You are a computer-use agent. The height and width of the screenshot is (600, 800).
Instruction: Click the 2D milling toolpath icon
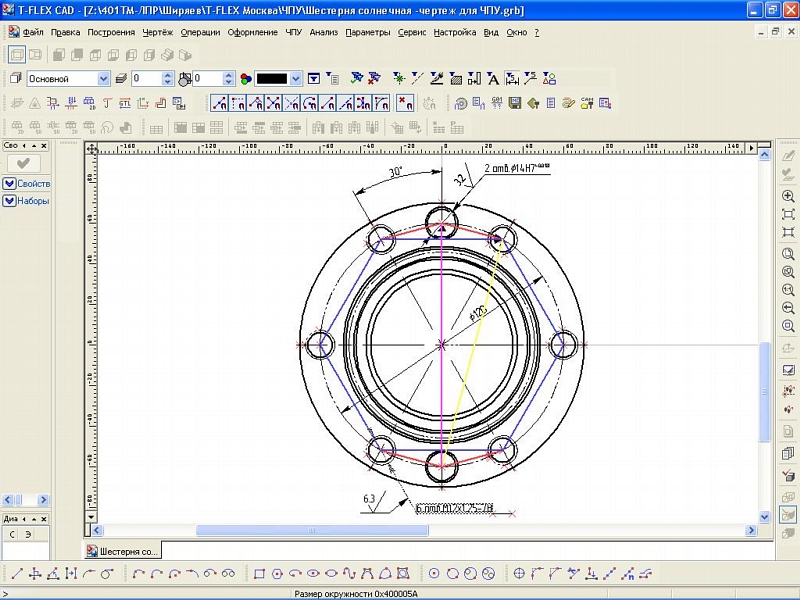tap(89, 104)
